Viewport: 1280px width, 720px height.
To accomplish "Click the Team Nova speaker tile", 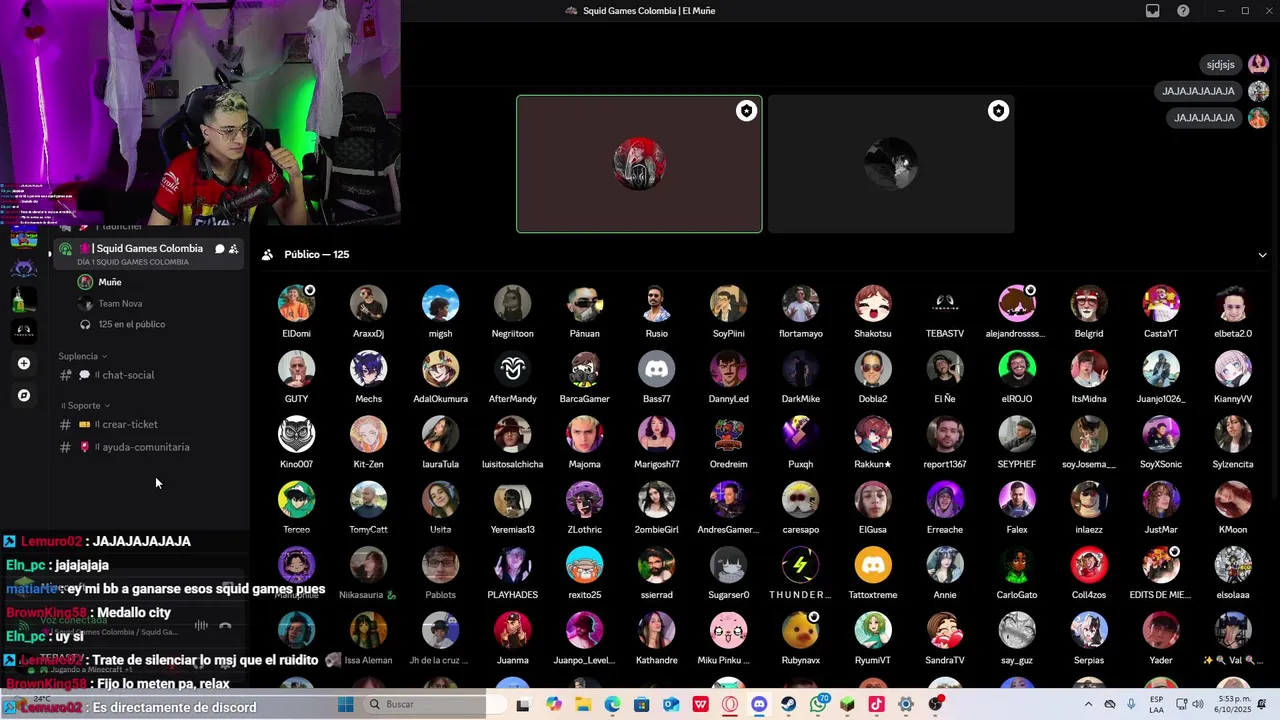I will (x=891, y=164).
